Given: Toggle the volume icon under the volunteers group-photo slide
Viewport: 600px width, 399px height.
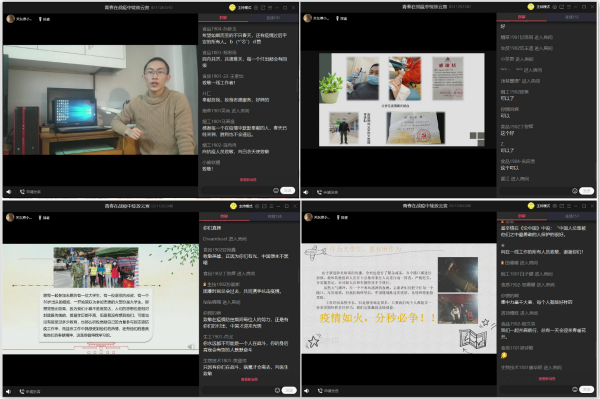Looking at the screenshot, I should tap(9, 391).
